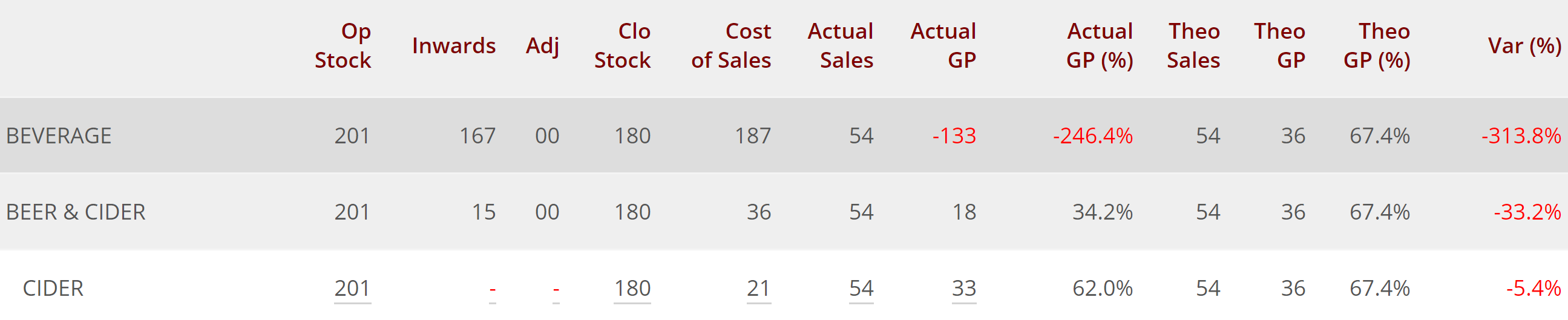
Task: Sort table by Var (%) header
Action: pyautogui.click(x=1524, y=45)
